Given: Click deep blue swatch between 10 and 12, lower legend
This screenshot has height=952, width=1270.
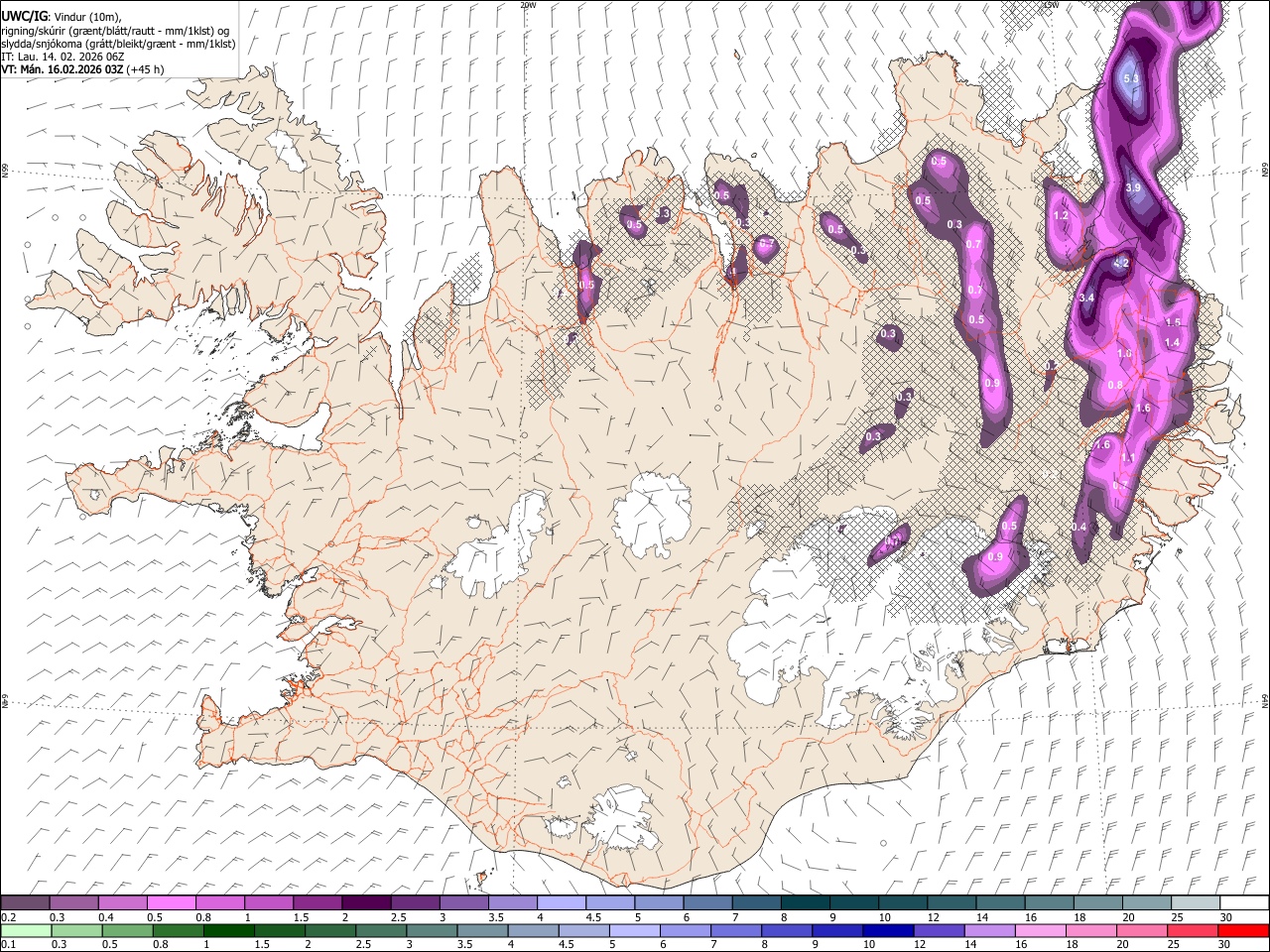Looking at the screenshot, I should [x=888, y=930].
